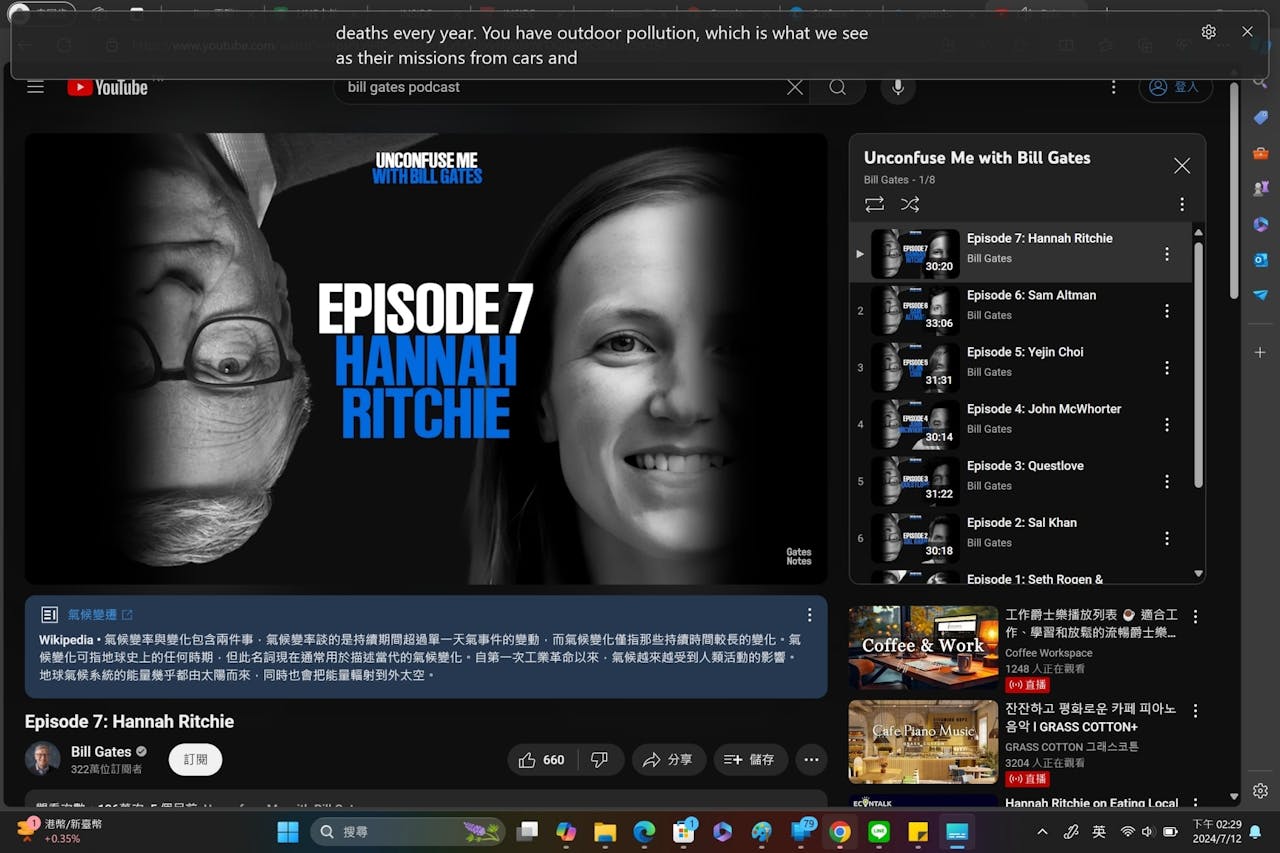Open Windows Start menu

[x=287, y=831]
